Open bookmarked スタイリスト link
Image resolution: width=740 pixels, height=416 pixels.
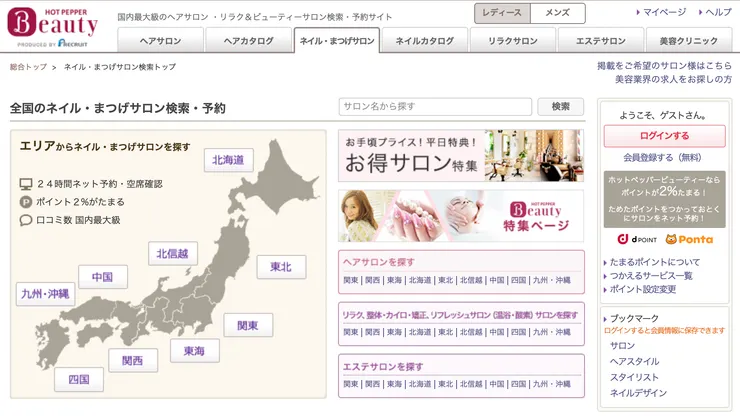(634, 377)
